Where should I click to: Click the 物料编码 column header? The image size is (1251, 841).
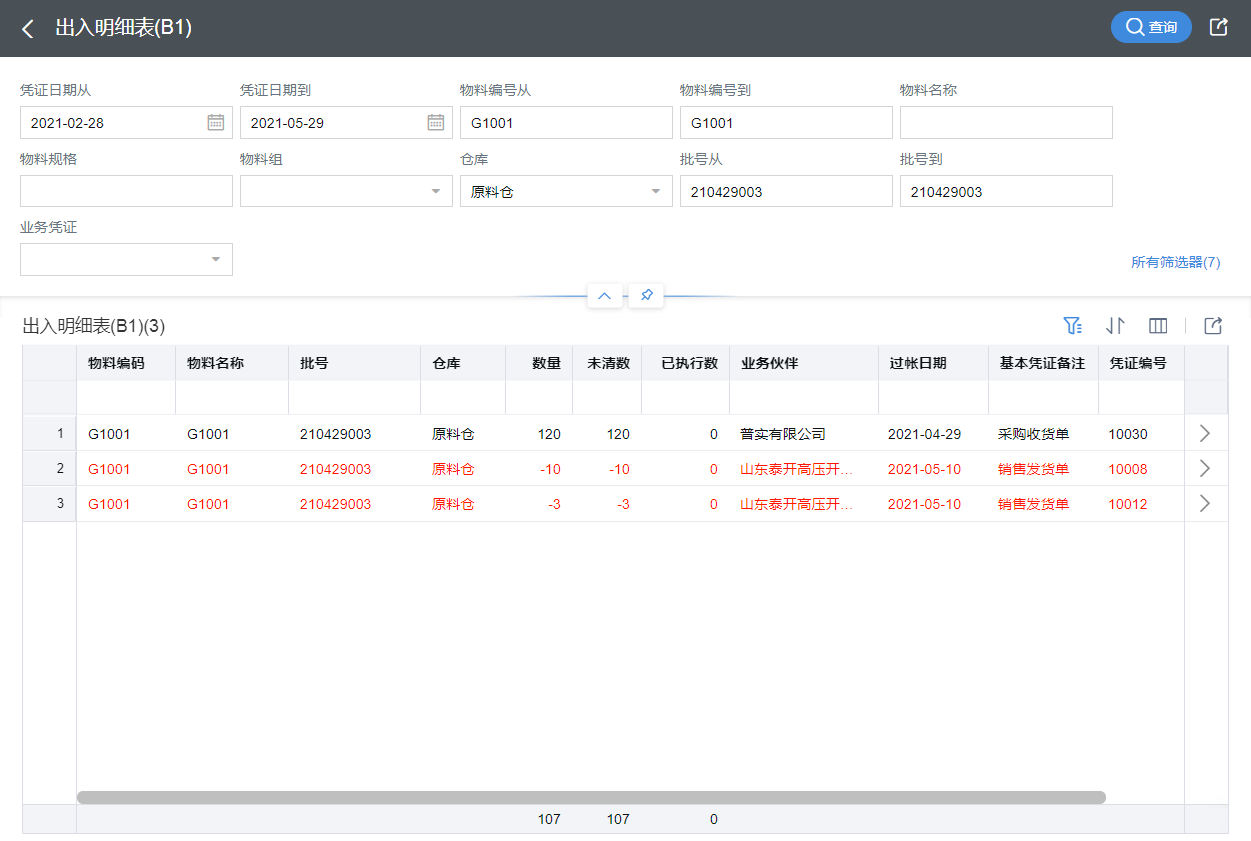[126, 363]
